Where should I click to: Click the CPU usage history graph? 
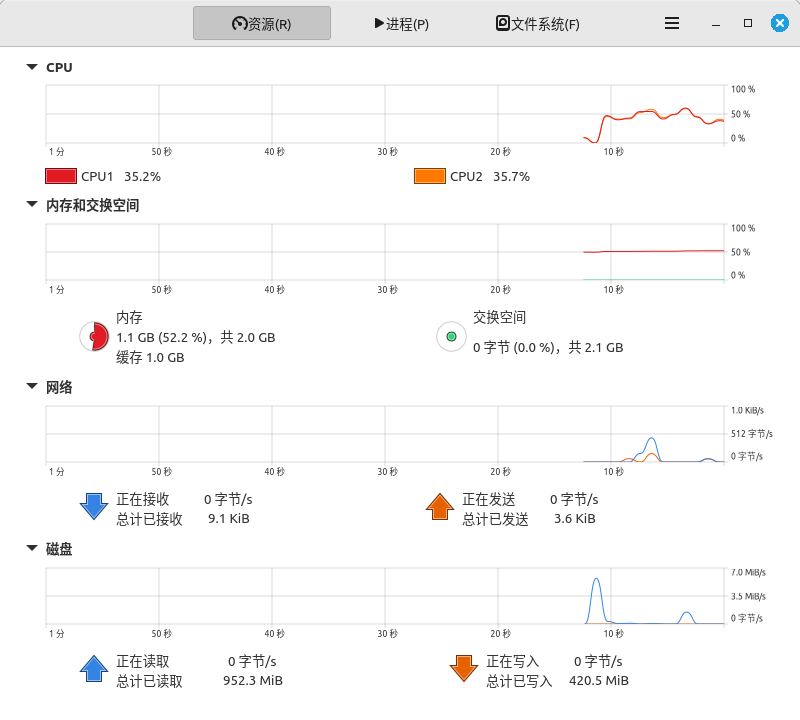click(x=385, y=114)
